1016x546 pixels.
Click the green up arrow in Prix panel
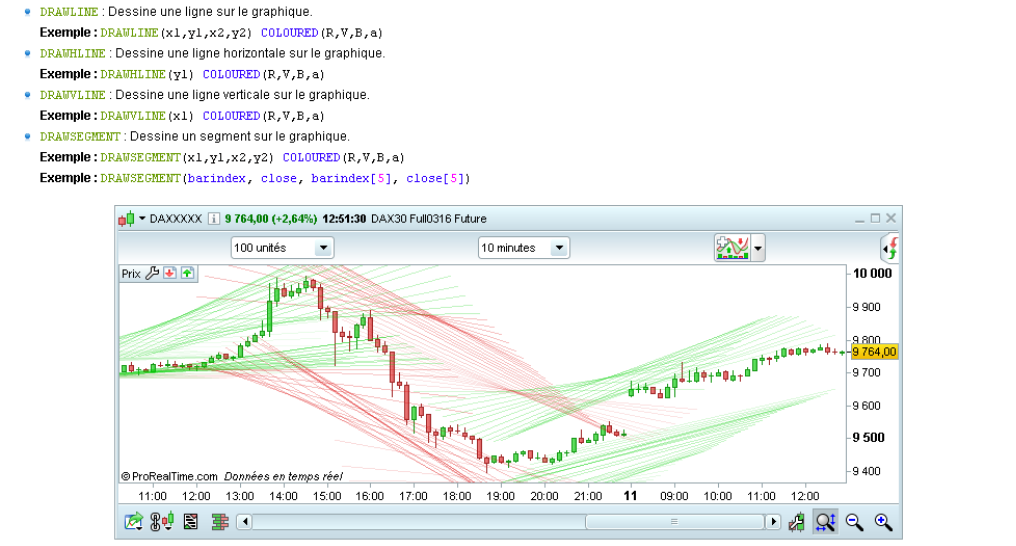pyautogui.click(x=187, y=273)
